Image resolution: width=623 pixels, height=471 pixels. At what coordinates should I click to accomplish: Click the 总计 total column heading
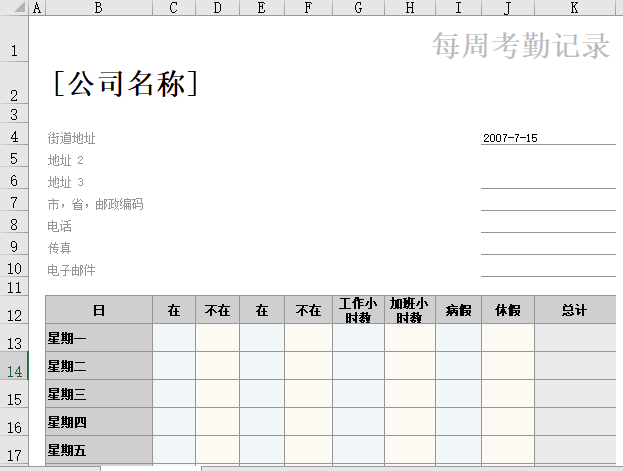pos(574,311)
